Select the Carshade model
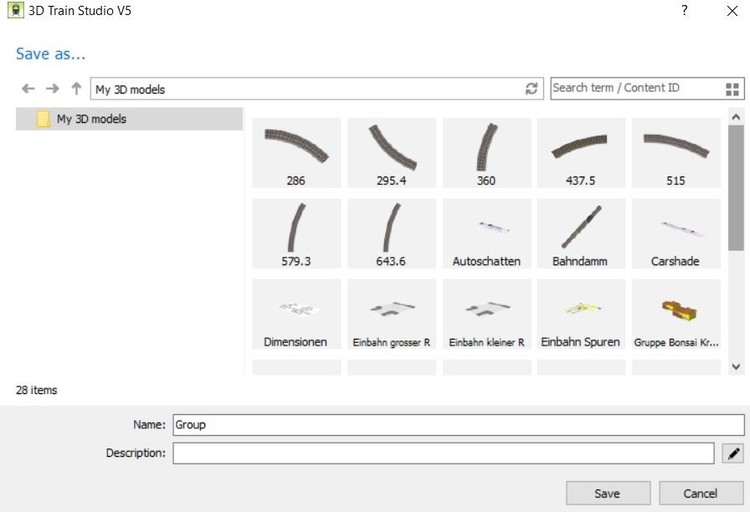 [x=676, y=234]
